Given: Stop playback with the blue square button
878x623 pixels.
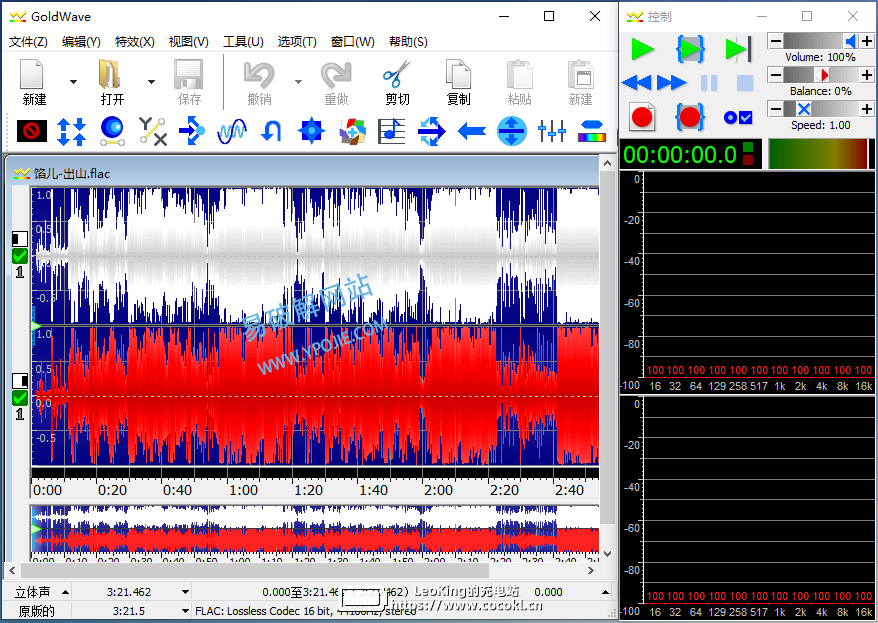Looking at the screenshot, I should click(x=745, y=83).
